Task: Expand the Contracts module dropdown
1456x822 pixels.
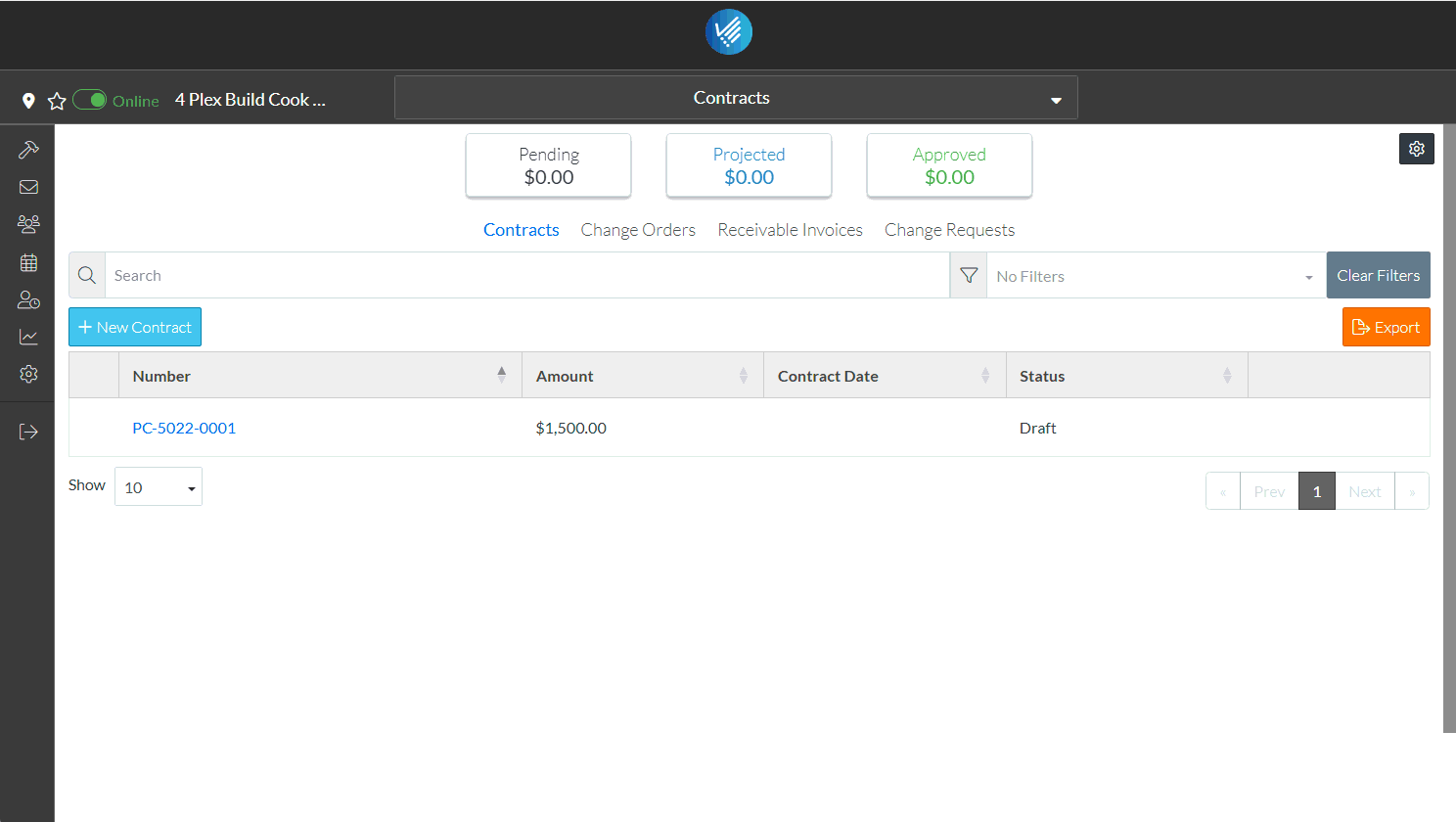Action: pos(736,98)
